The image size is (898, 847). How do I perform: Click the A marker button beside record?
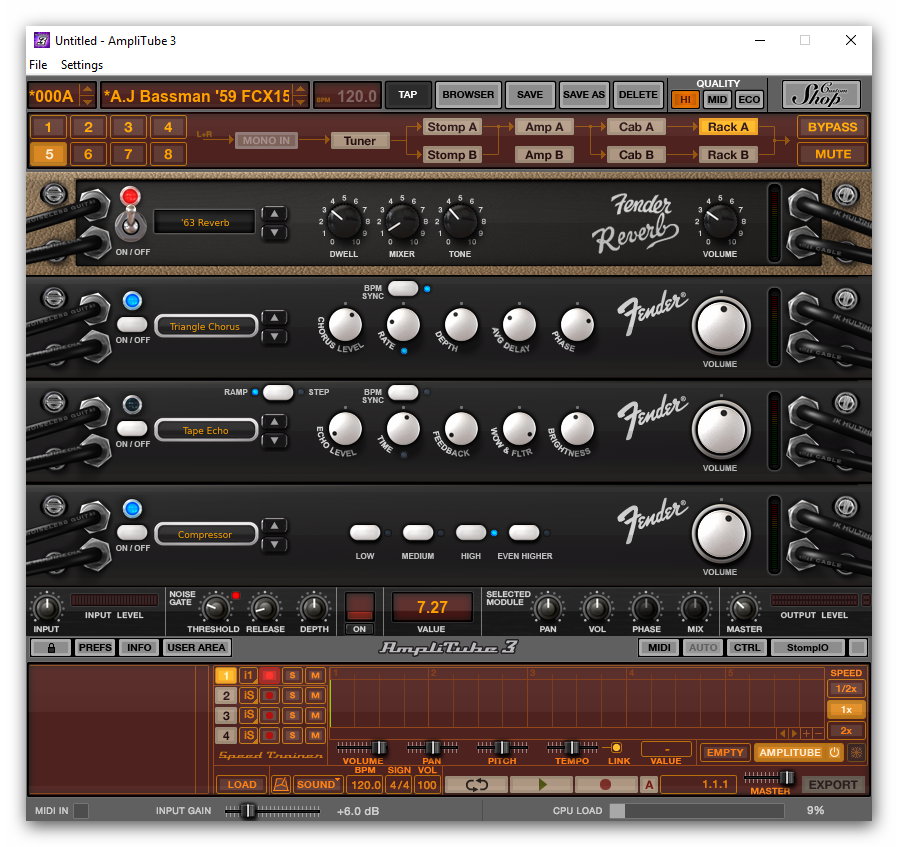click(649, 785)
